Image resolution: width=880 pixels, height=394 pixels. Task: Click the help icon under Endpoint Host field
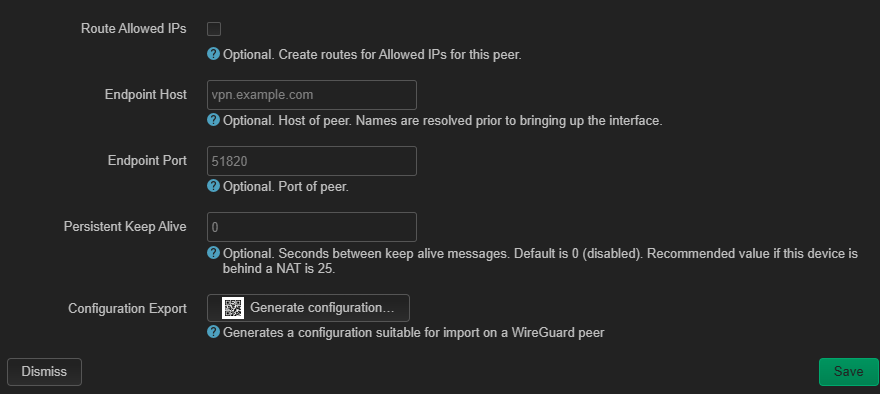[213, 120]
